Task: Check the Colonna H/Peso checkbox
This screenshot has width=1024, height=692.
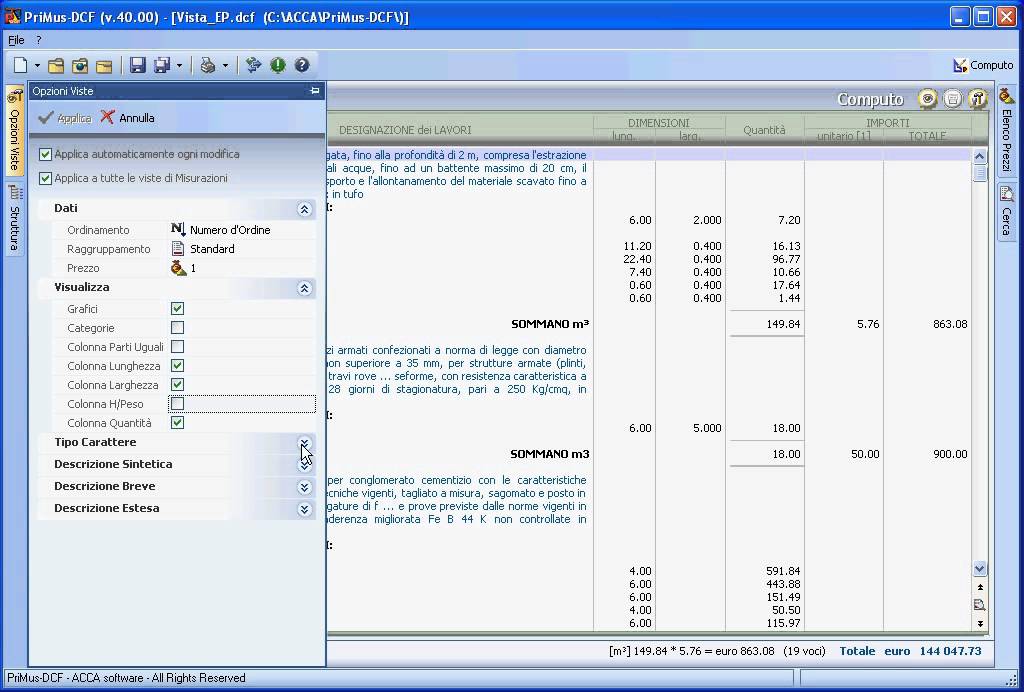Action: tap(178, 404)
